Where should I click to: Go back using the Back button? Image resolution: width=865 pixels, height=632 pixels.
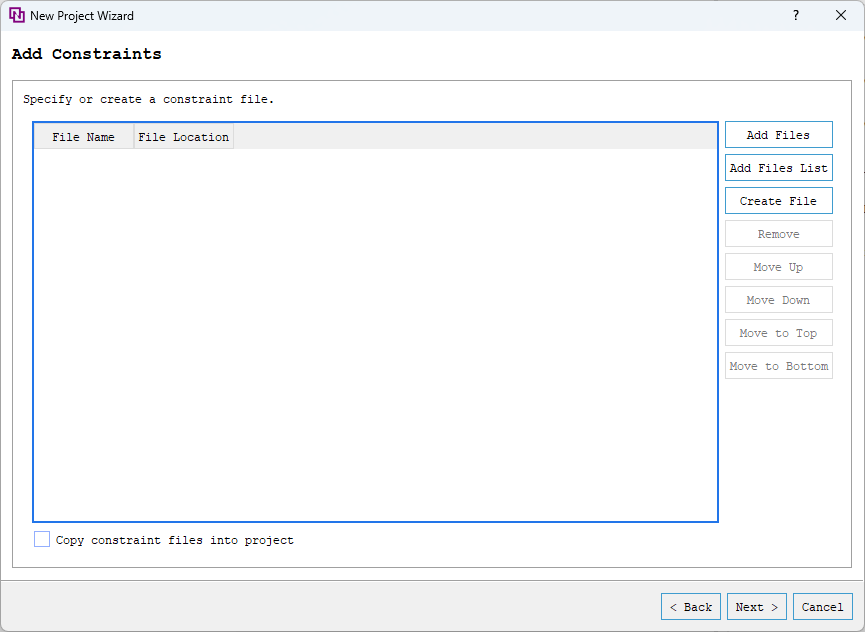690,606
